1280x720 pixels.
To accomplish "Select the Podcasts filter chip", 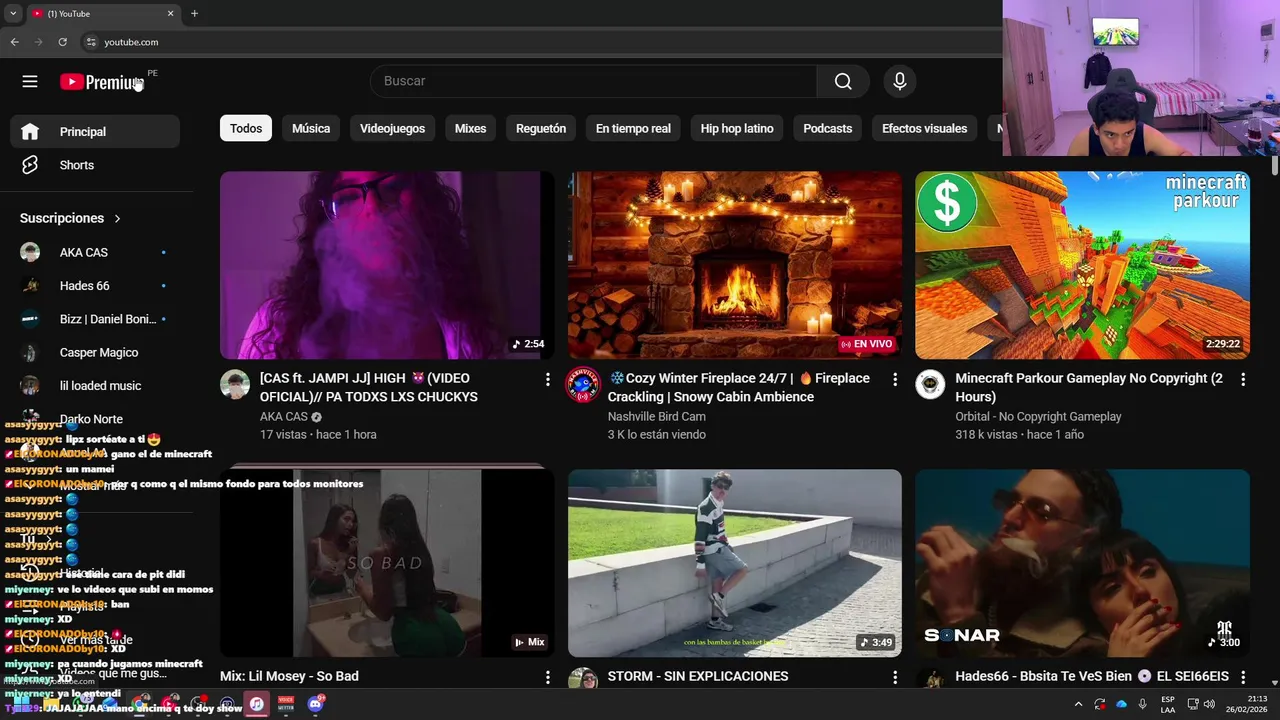I will (828, 128).
